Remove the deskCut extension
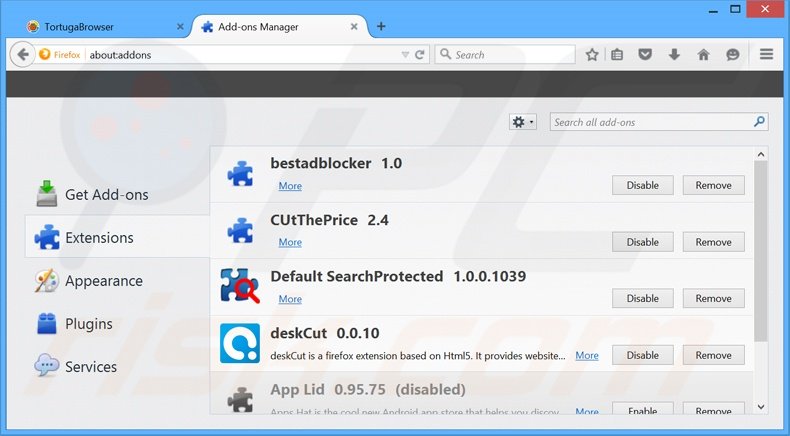Viewport: 790px width, 436px height. pos(713,355)
